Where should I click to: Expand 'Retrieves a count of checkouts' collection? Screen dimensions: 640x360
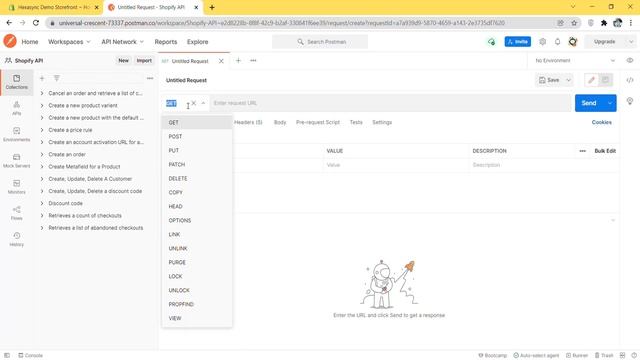[42, 216]
